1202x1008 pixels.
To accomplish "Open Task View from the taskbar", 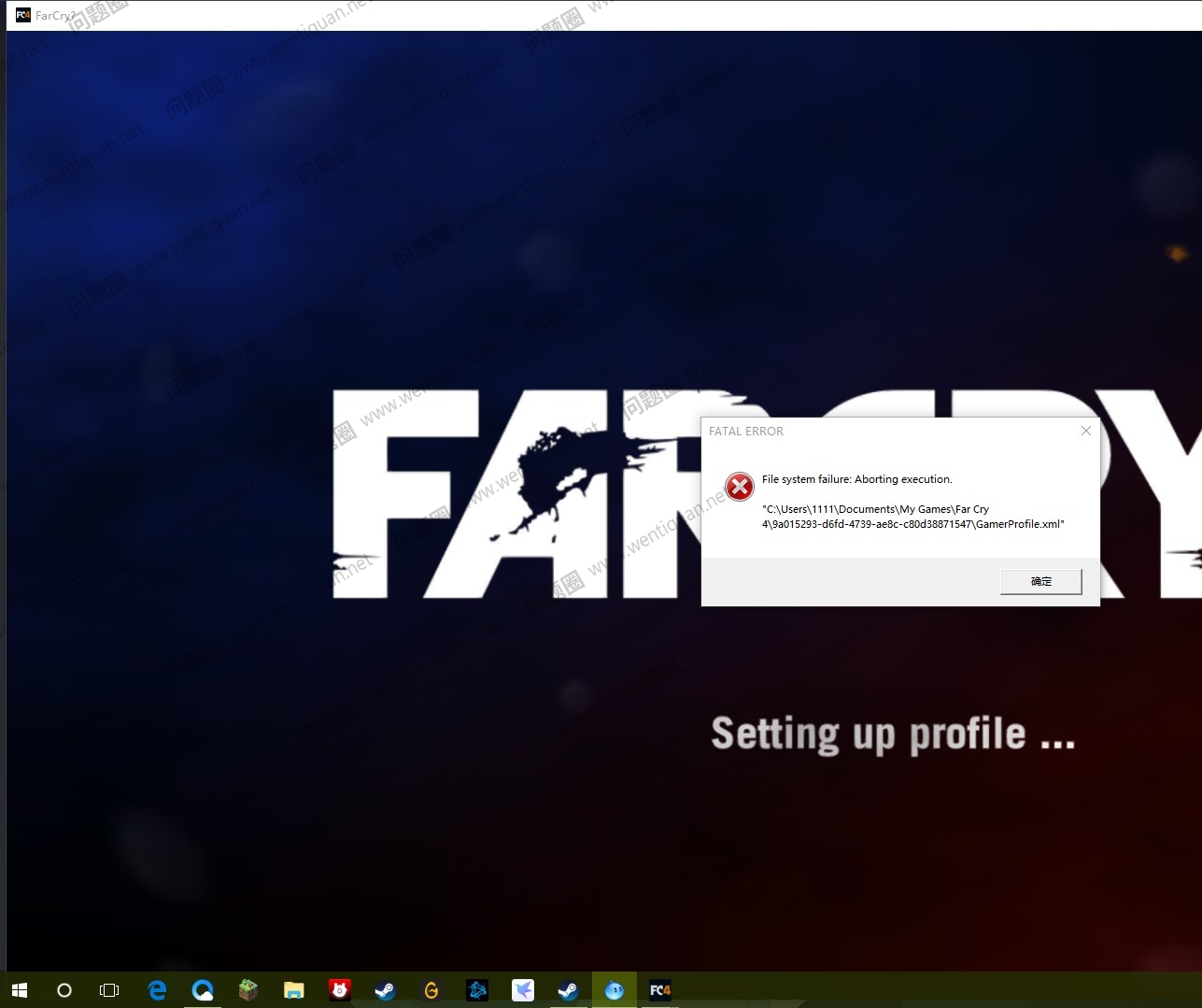I will pos(109,990).
